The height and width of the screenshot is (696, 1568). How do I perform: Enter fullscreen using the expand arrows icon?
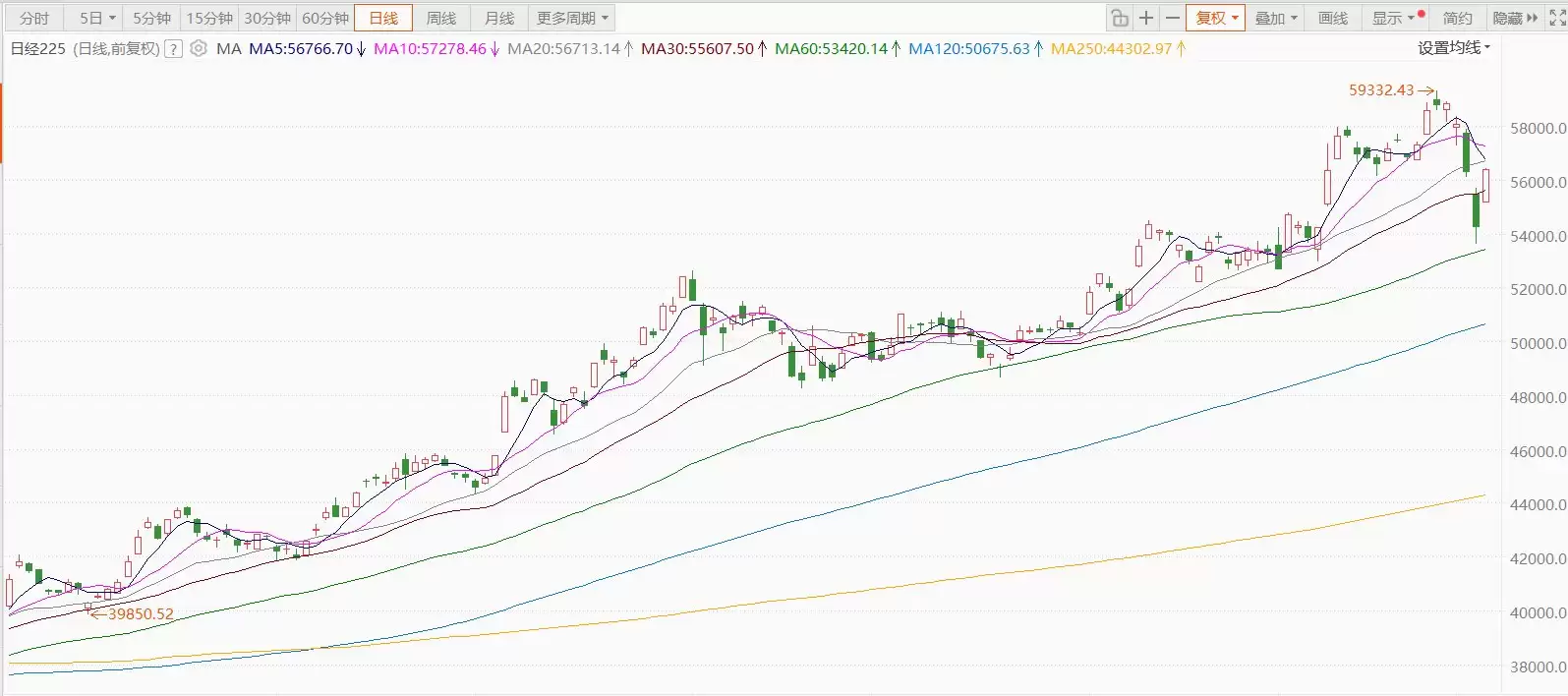1557,18
